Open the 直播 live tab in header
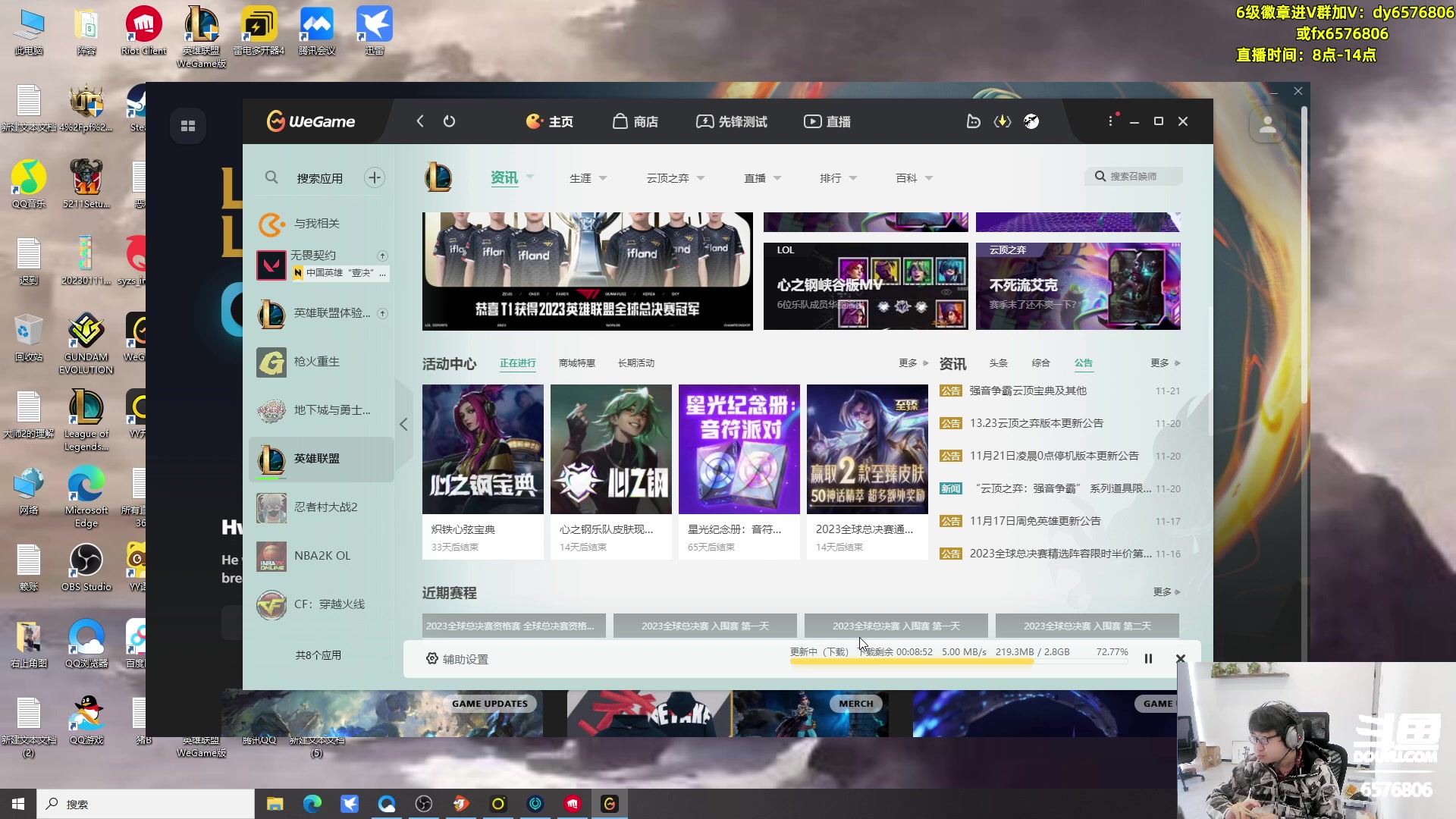Image resolution: width=1456 pixels, height=819 pixels. [x=827, y=121]
